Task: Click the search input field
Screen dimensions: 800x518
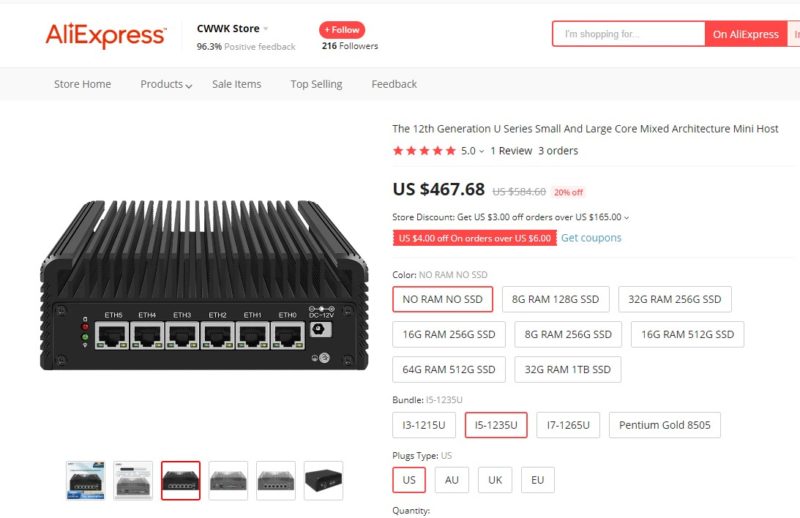Action: pyautogui.click(x=628, y=34)
